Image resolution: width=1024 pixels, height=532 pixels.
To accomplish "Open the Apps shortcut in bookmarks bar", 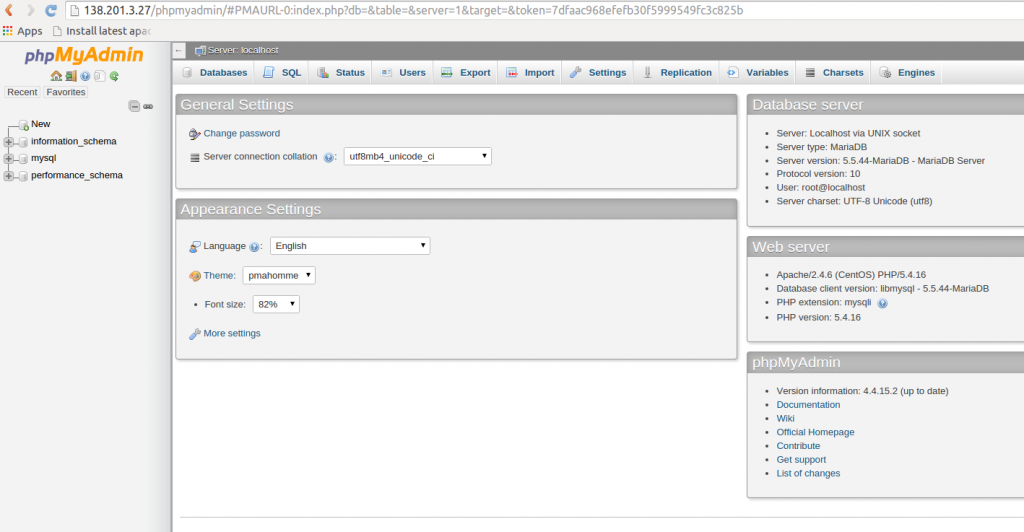I will coord(22,31).
